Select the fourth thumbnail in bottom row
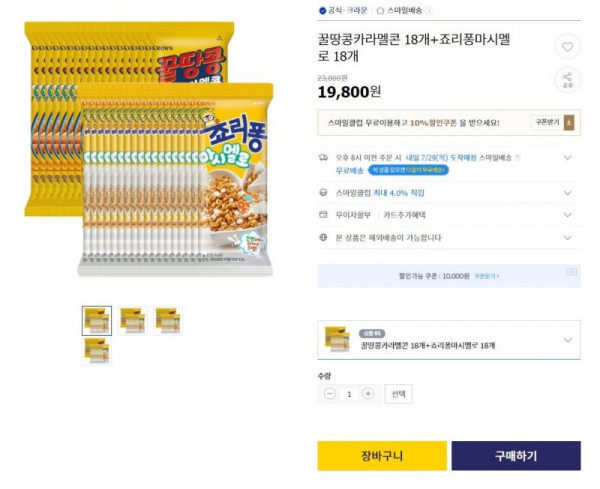This screenshot has height=489, width=600. [x=97, y=351]
